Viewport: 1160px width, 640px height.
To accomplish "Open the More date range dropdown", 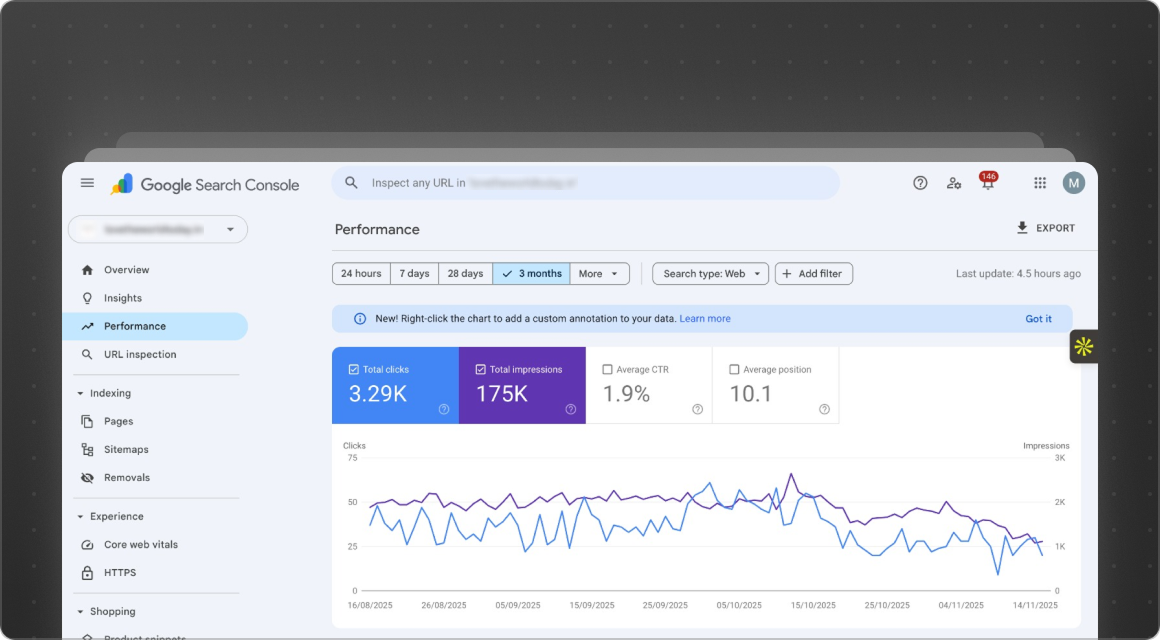I will (x=599, y=274).
